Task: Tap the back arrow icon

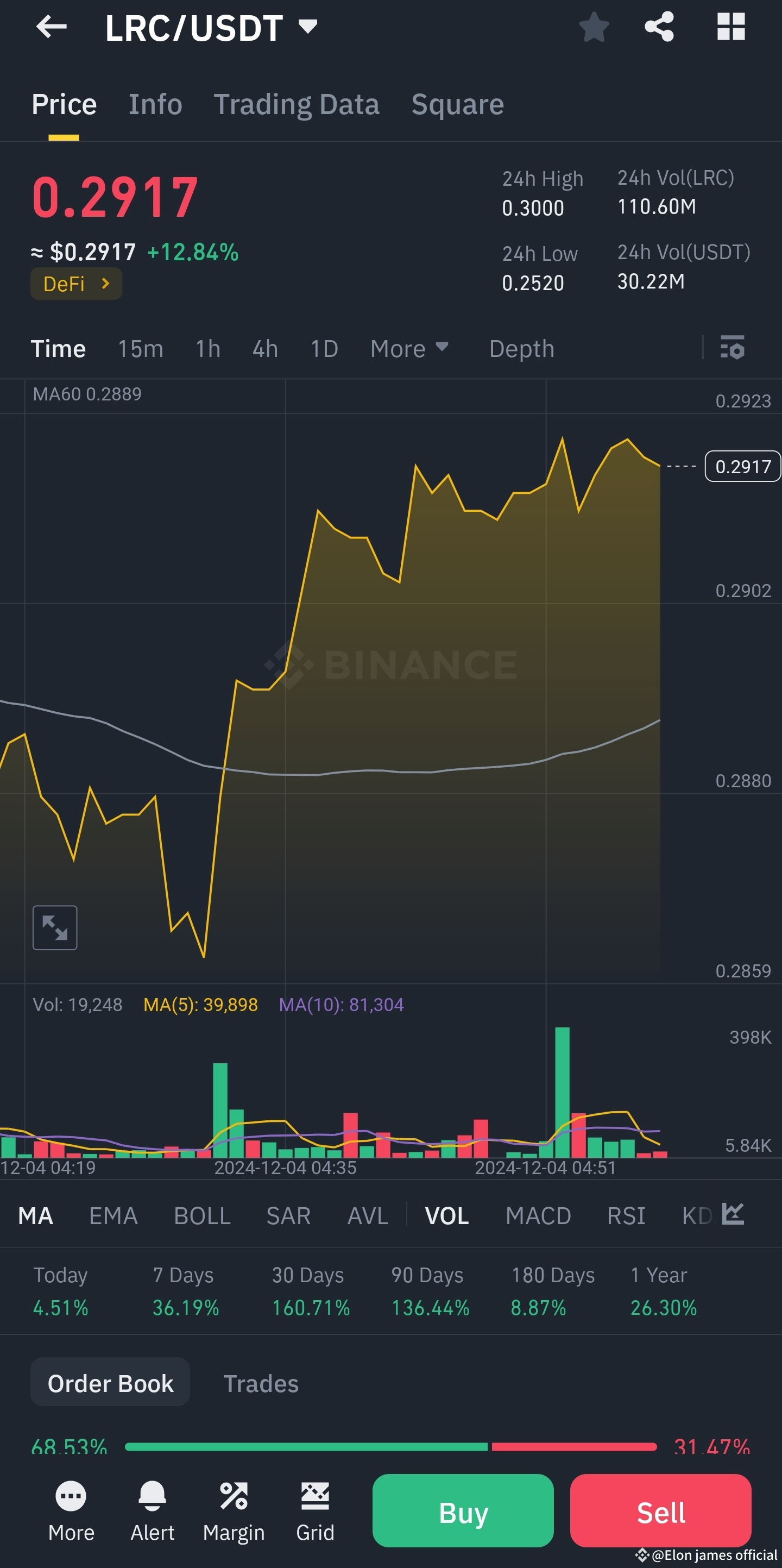Action: tap(52, 27)
